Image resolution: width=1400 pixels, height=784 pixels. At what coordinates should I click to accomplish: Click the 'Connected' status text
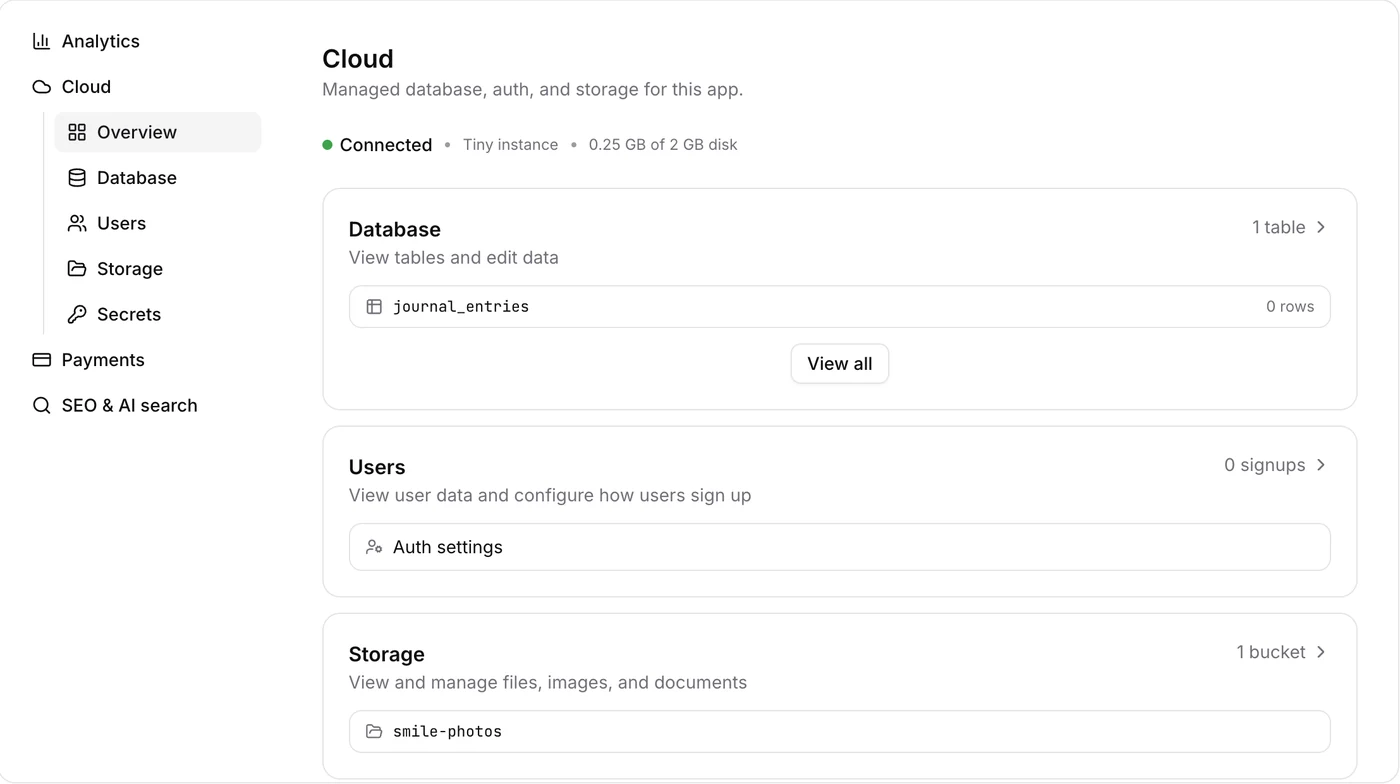coord(386,145)
